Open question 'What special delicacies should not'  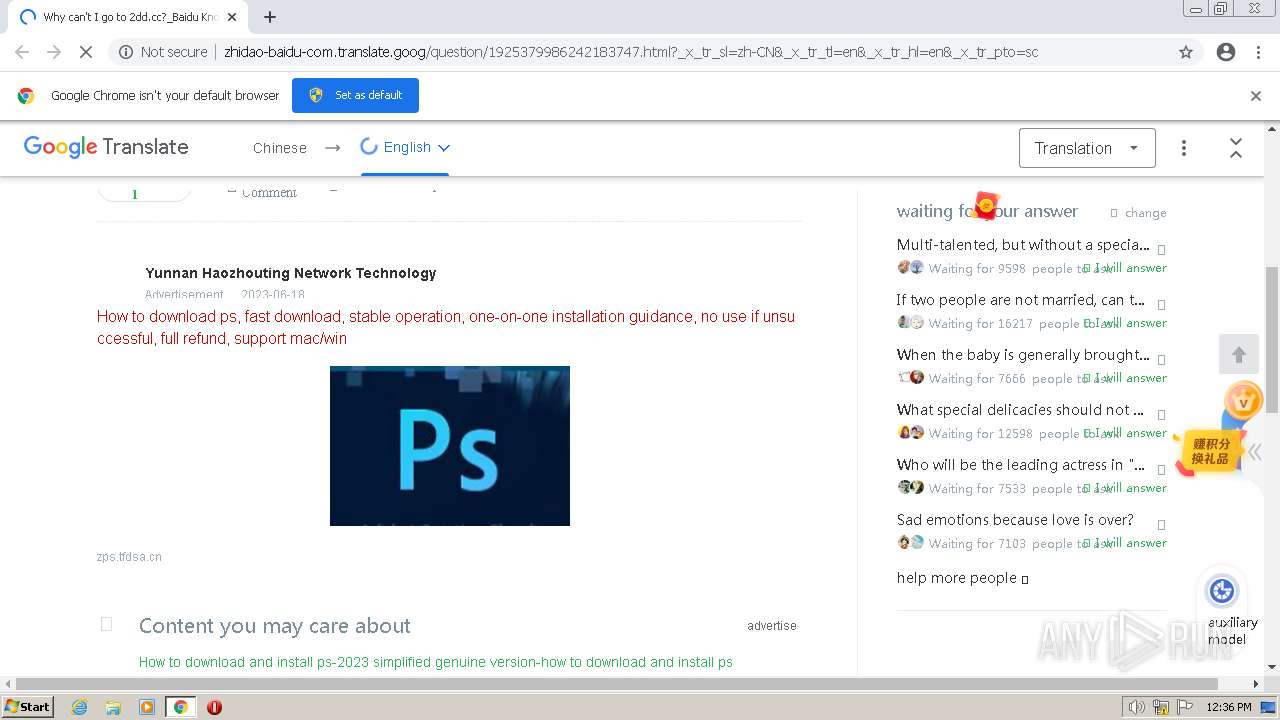pyautogui.click(x=1020, y=410)
